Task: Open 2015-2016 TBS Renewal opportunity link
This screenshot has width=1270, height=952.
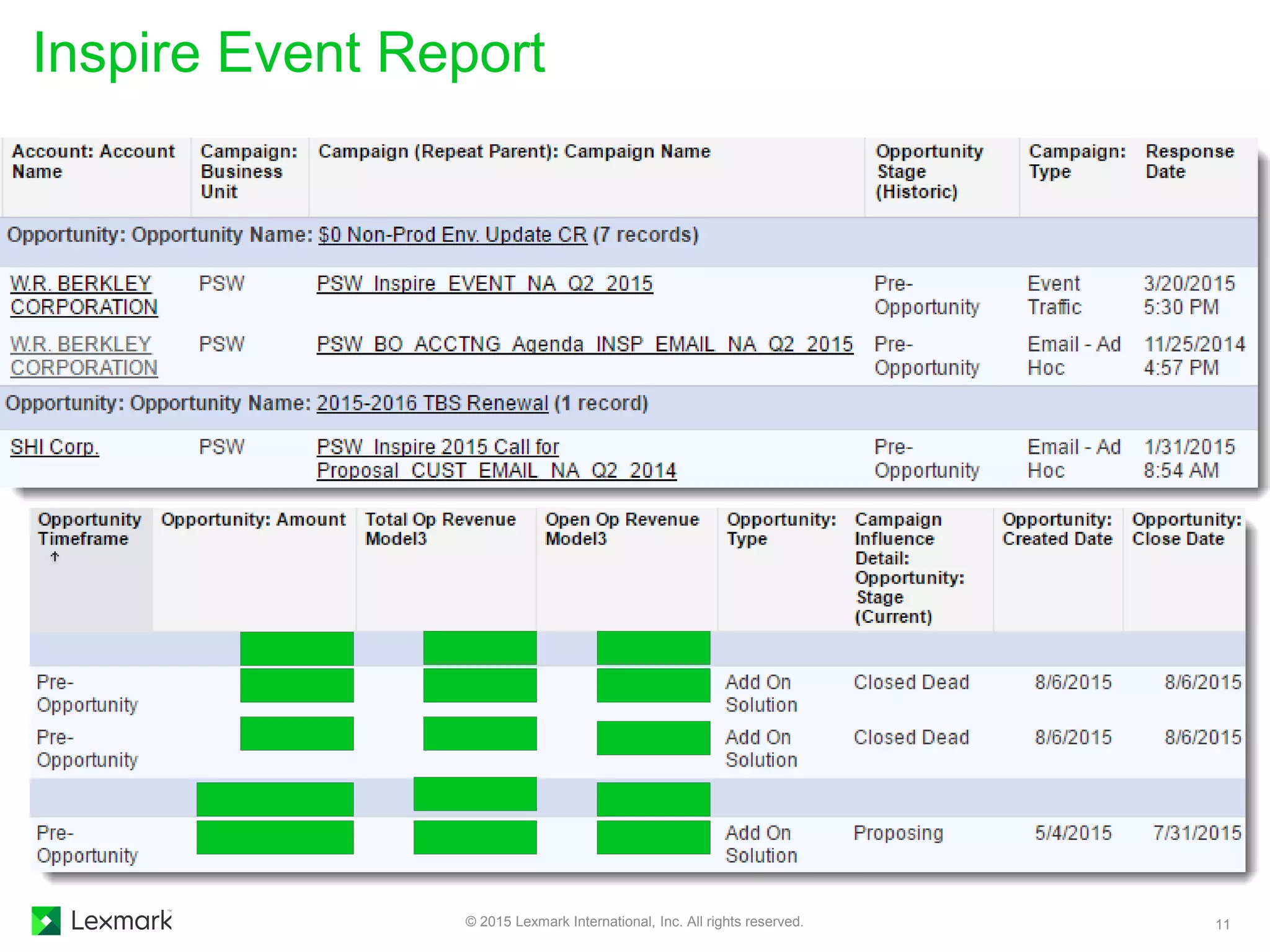Action: (x=432, y=403)
